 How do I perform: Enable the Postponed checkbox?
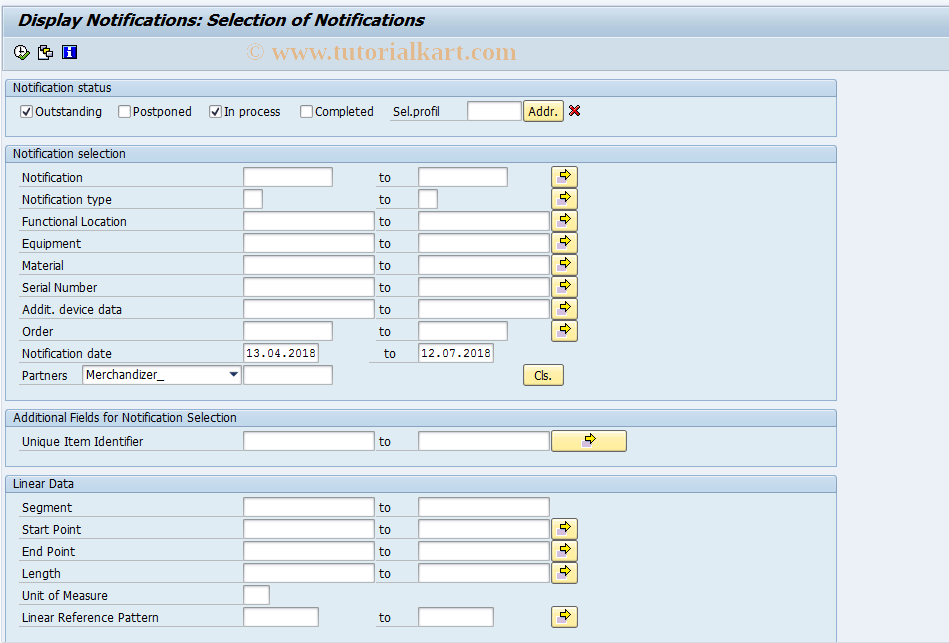pyautogui.click(x=124, y=111)
